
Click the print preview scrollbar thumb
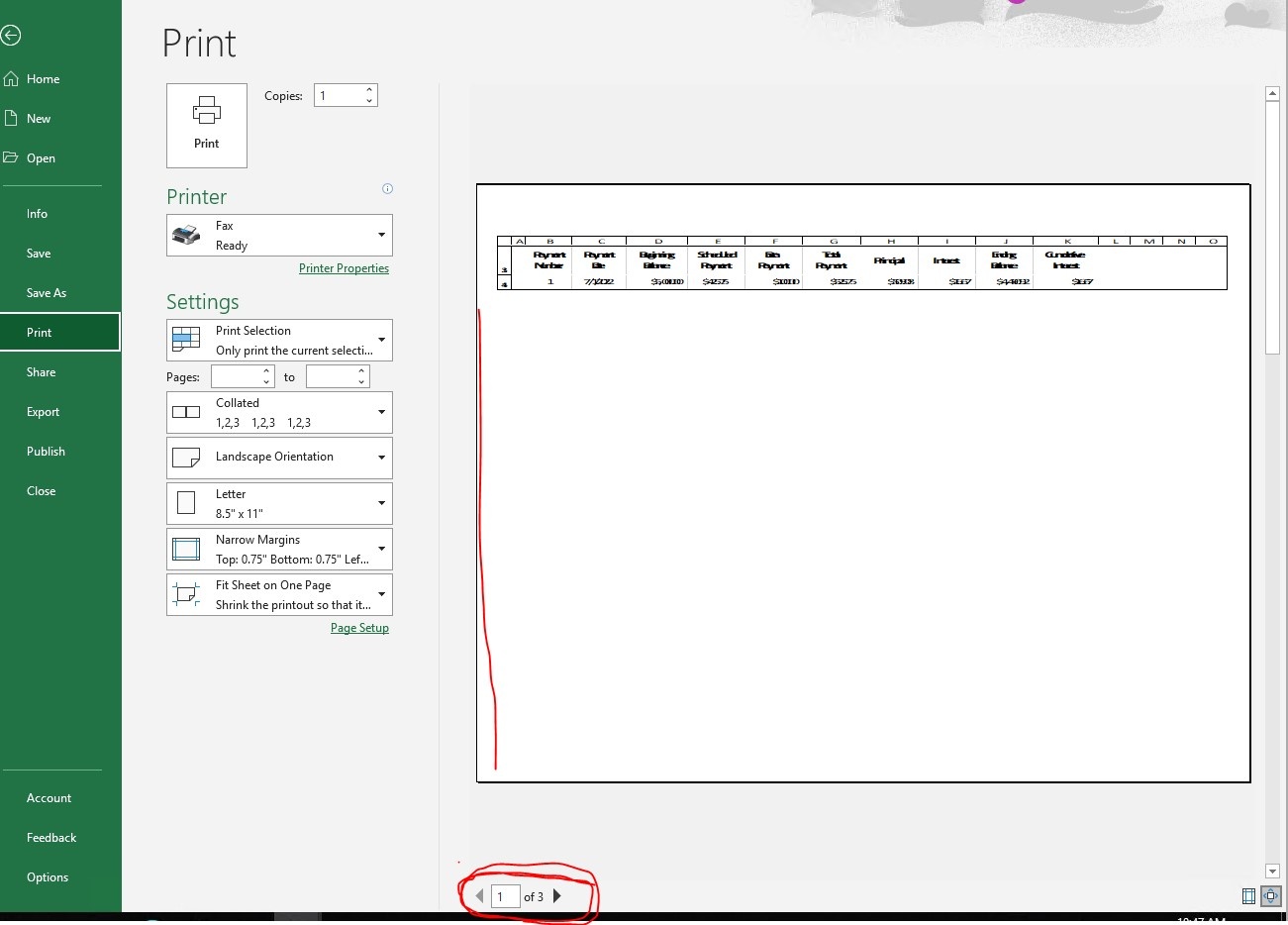[1273, 227]
